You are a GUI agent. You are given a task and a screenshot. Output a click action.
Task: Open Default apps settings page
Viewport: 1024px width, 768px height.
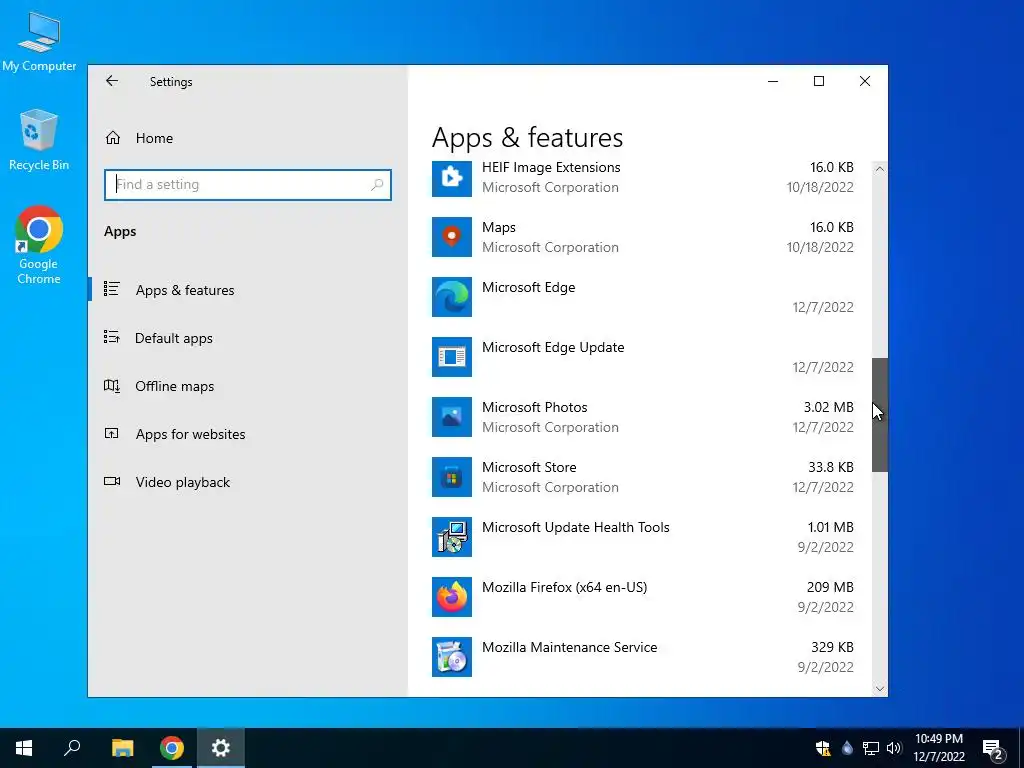click(x=174, y=338)
